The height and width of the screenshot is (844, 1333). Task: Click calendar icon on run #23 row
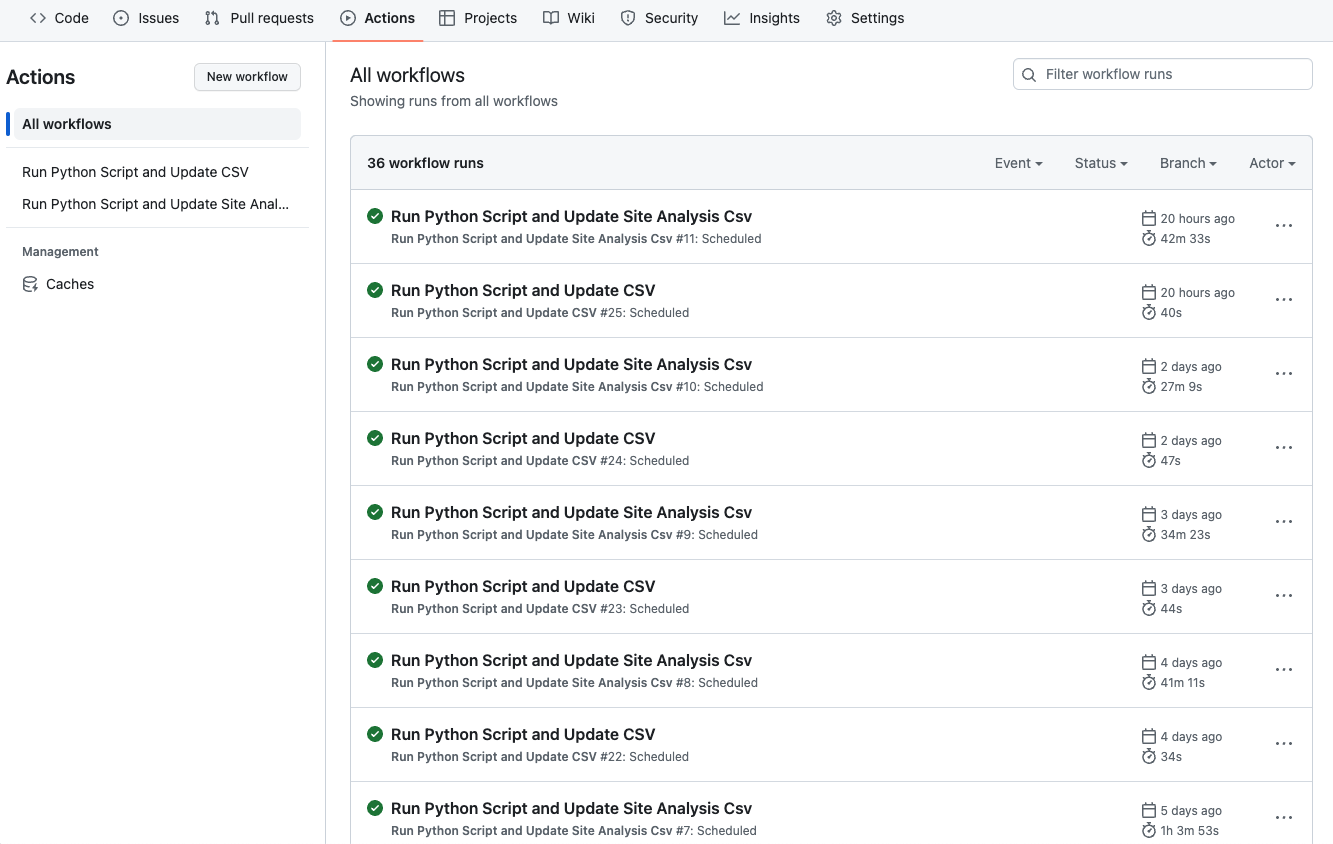click(1148, 588)
